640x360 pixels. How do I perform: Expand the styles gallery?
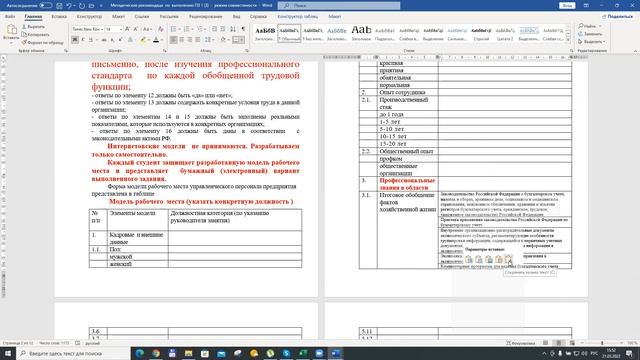[568, 40]
